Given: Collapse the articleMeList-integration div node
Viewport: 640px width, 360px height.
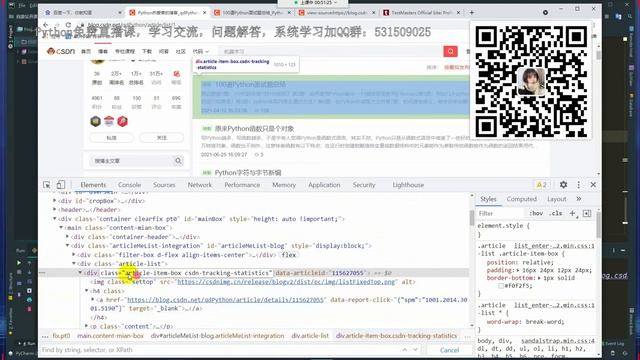Looking at the screenshot, I should pos(67,246).
